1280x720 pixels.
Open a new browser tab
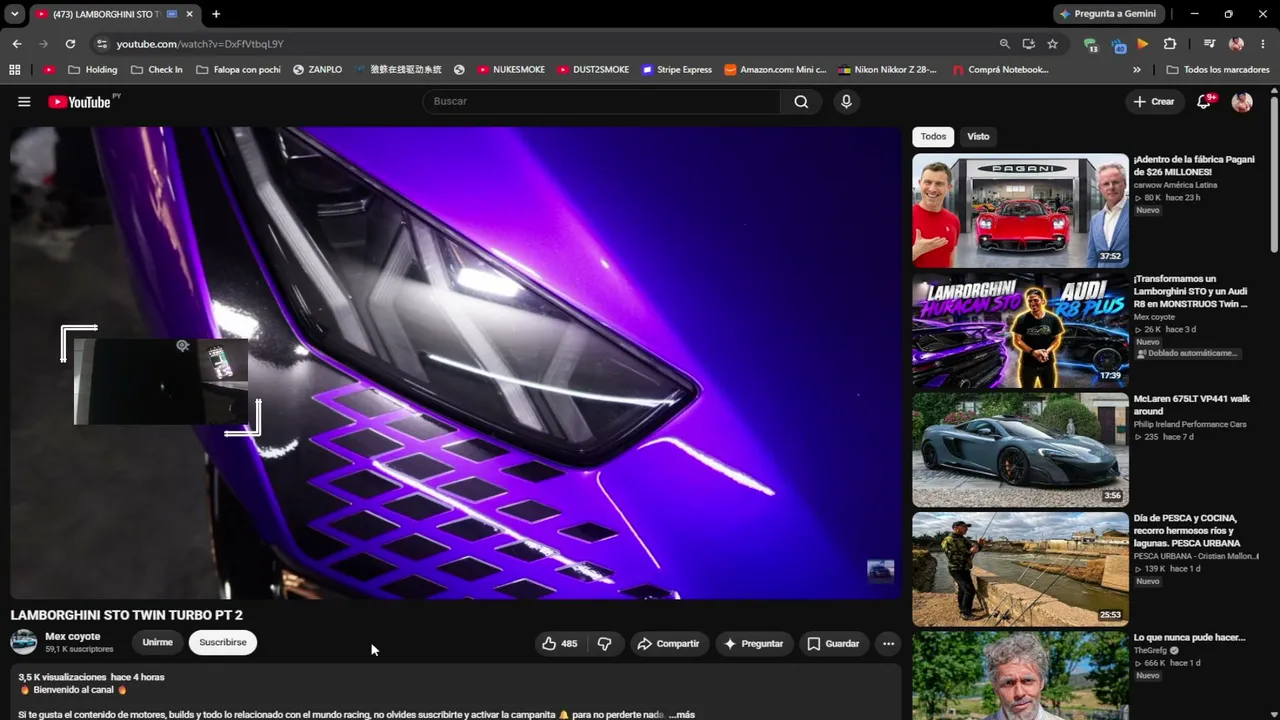click(216, 14)
